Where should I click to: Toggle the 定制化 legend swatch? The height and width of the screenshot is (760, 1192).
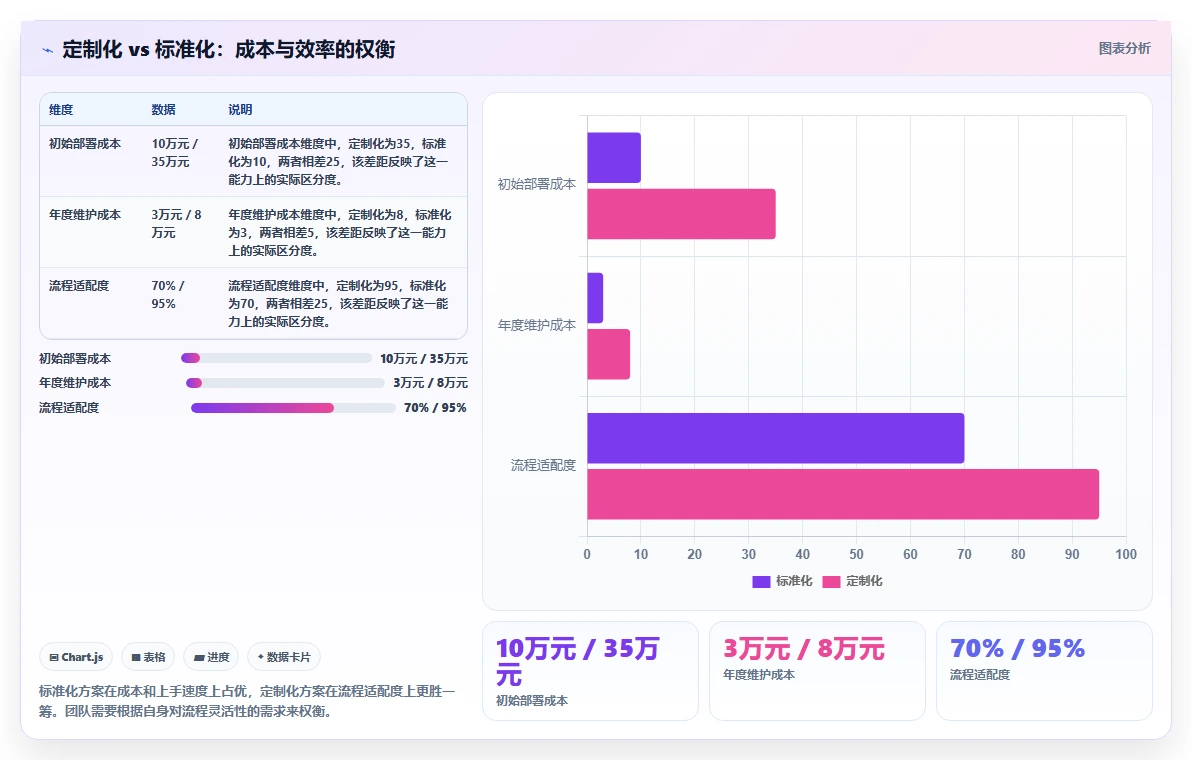[831, 581]
